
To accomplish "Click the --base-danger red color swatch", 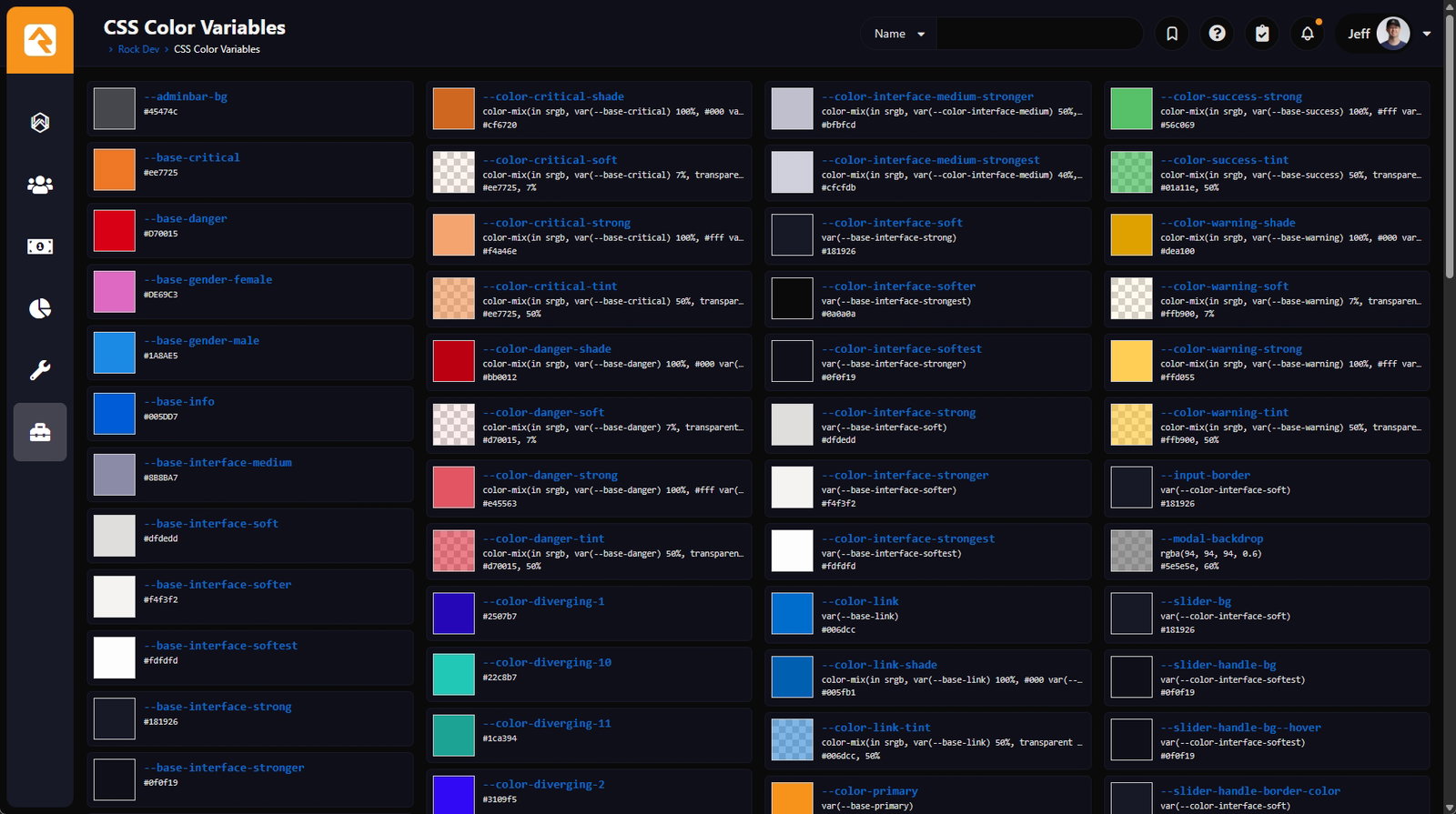I will tap(115, 231).
